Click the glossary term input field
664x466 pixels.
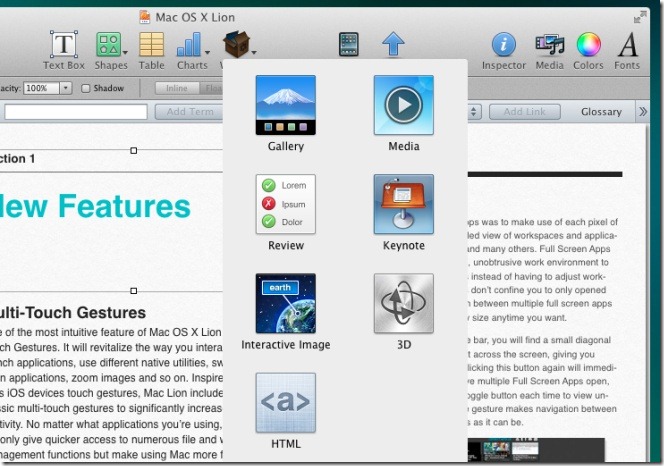point(76,112)
